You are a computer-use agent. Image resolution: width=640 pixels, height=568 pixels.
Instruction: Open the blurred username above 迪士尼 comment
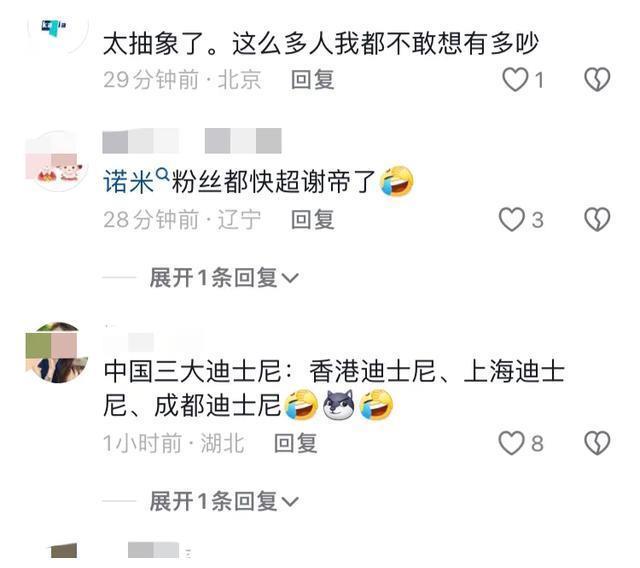[153, 340]
